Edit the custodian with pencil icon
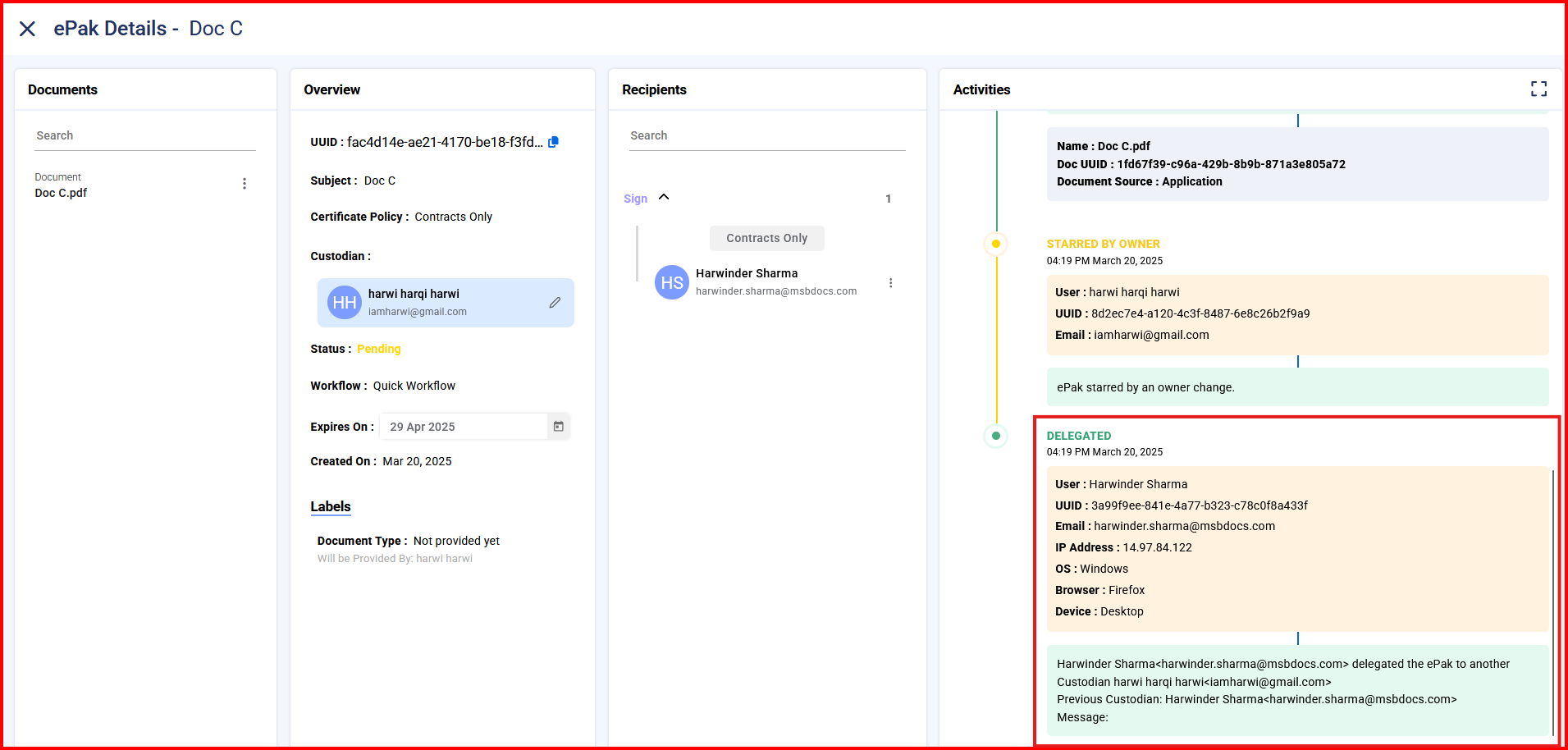 (555, 303)
